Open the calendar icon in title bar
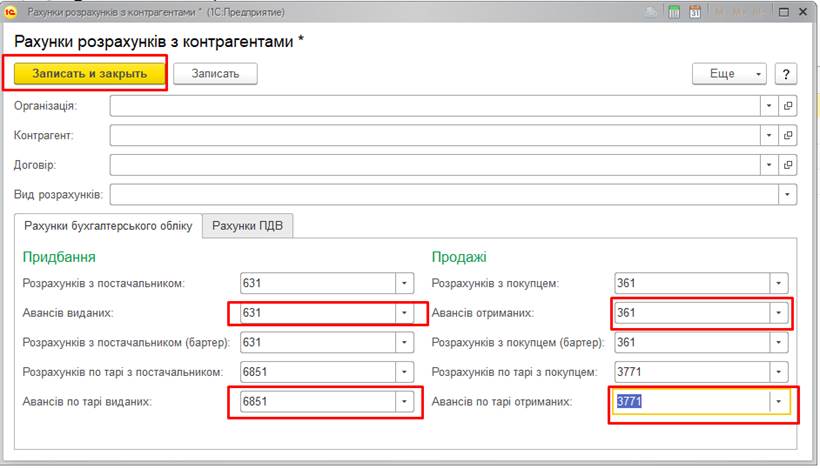The image size is (820, 469). pyautogui.click(x=696, y=13)
